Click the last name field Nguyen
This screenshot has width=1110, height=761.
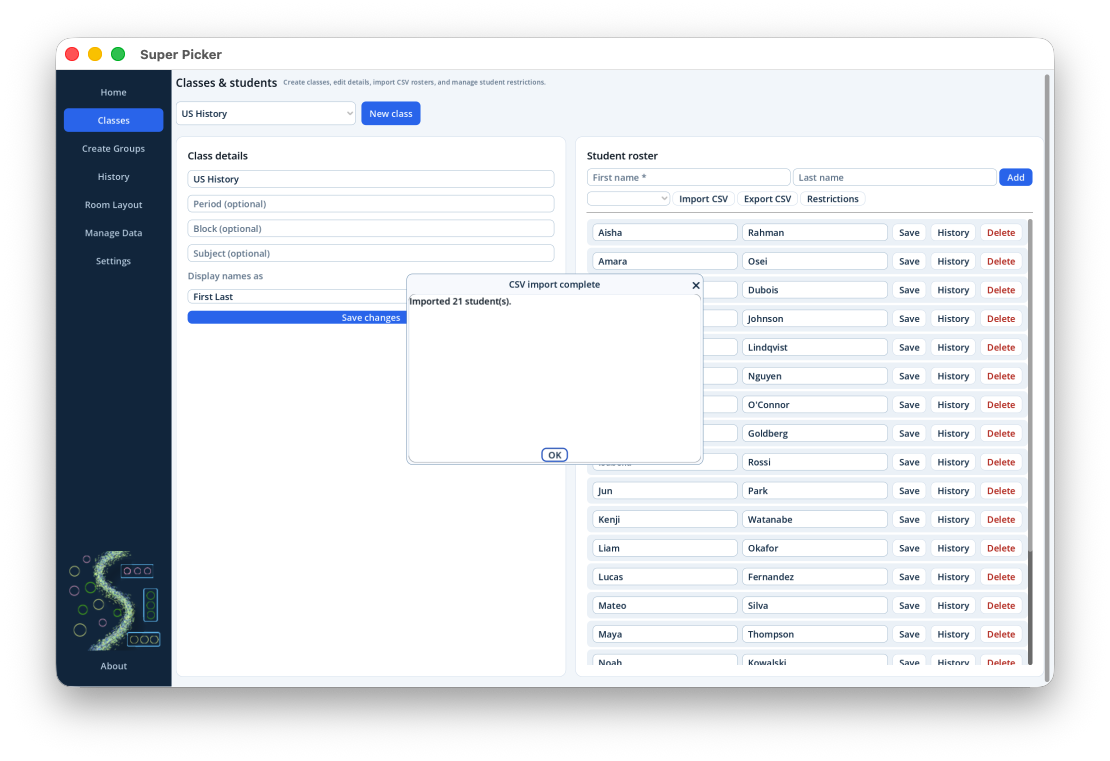[x=815, y=376]
